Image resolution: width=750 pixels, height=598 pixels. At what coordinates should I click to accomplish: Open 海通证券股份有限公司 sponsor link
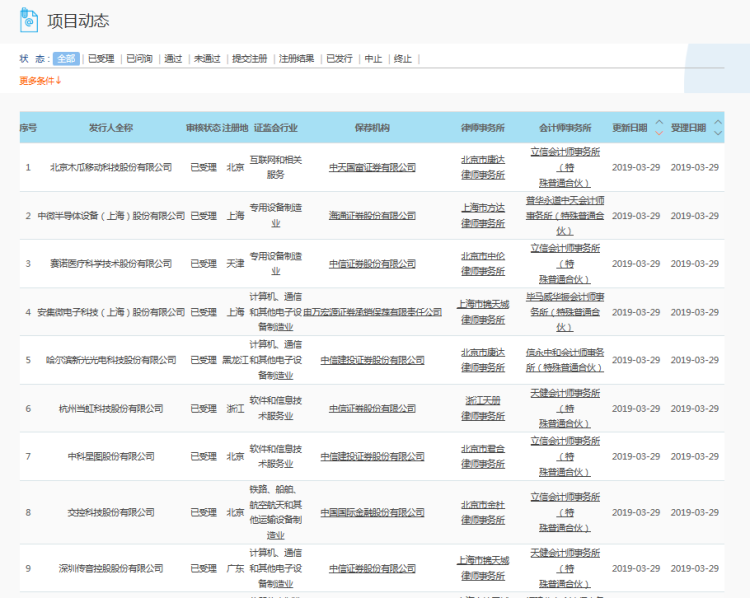pyautogui.click(x=372, y=216)
